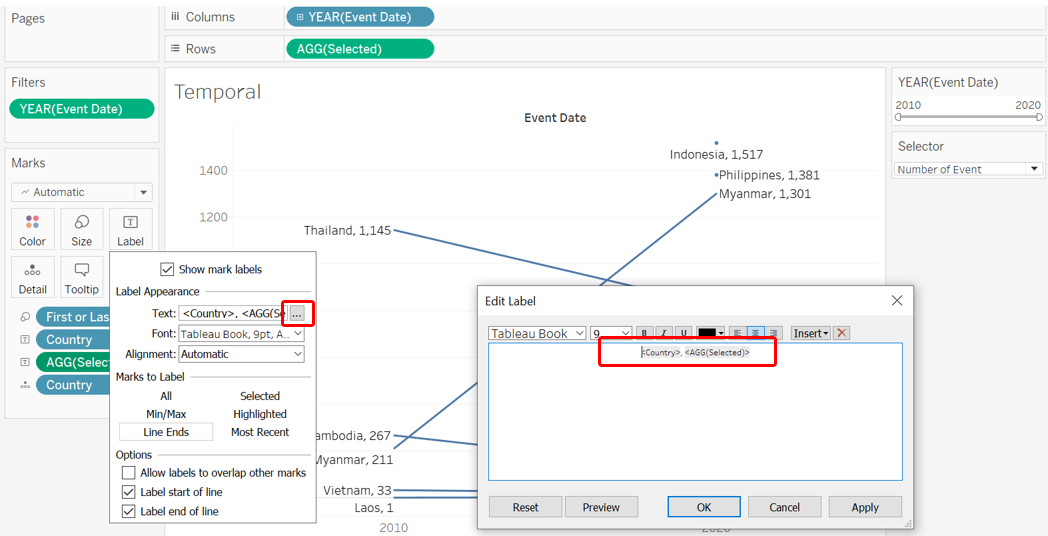Open the Size marks card

click(x=82, y=229)
